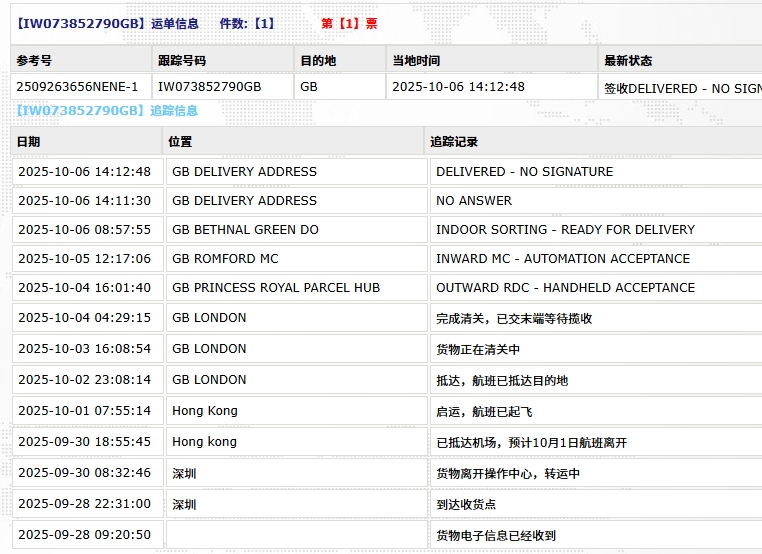Select the DELIVERED - NO SIGNATURE tracking record
This screenshot has height=554, width=762.
(x=524, y=171)
